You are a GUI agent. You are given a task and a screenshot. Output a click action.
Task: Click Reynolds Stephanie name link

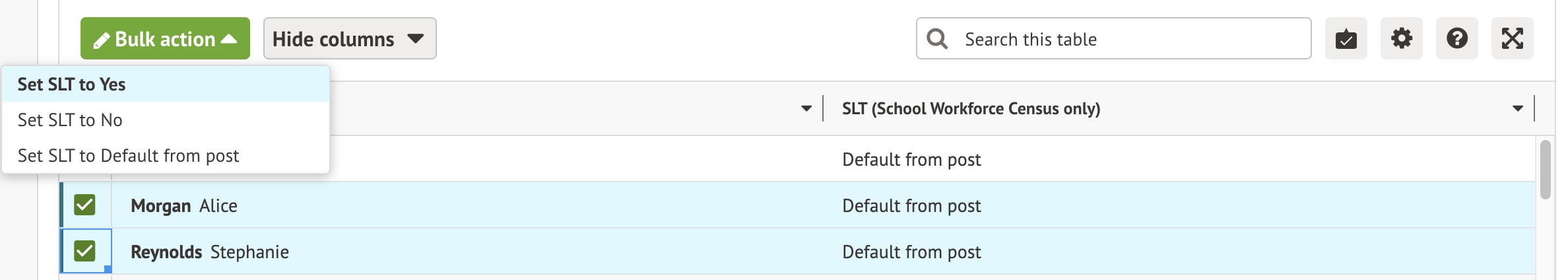pos(209,252)
